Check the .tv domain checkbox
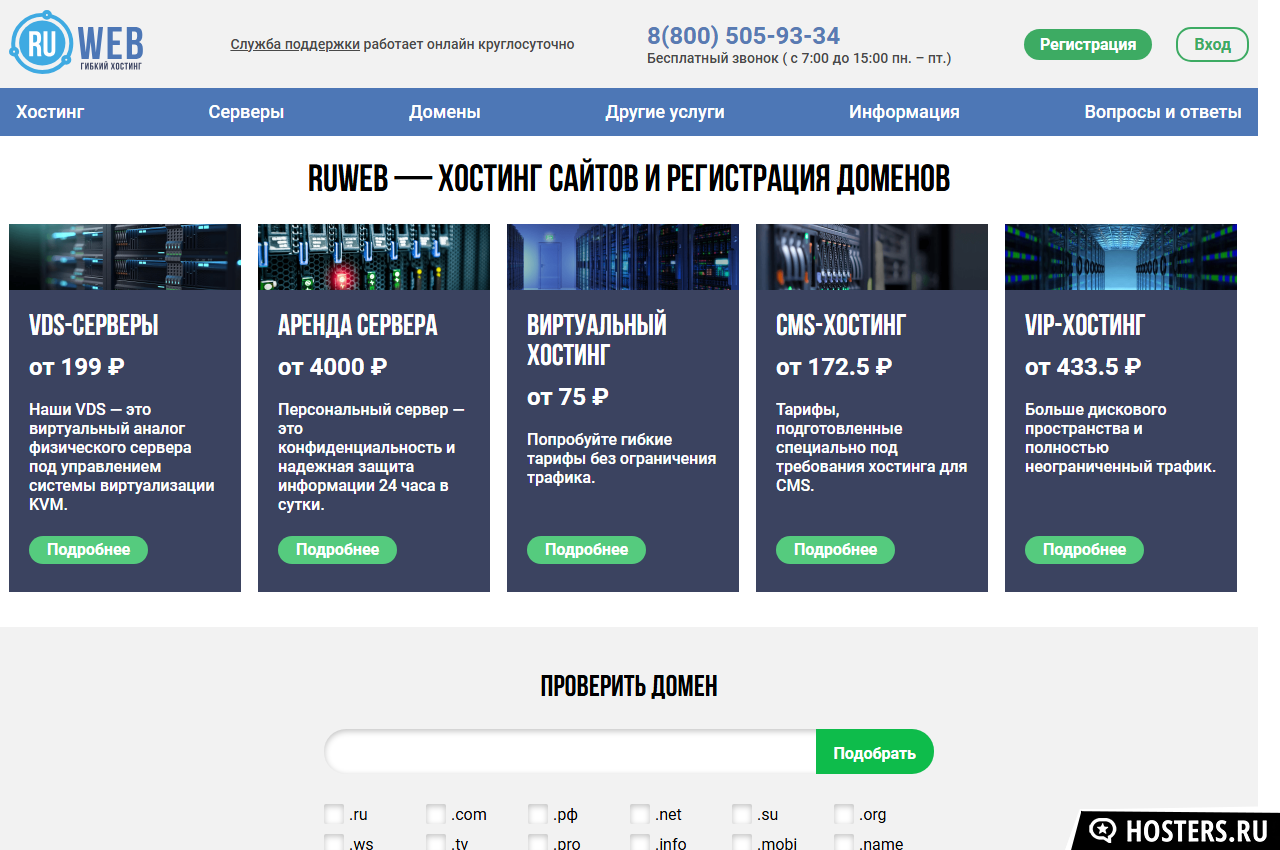The image size is (1280, 850). coord(436,843)
